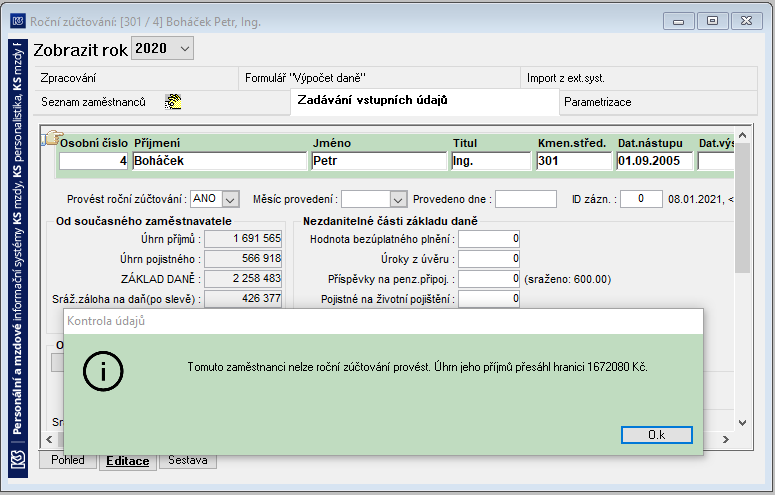The width and height of the screenshot is (775, 495).
Task: Click the Titul field with Ing.
Action: point(491,161)
